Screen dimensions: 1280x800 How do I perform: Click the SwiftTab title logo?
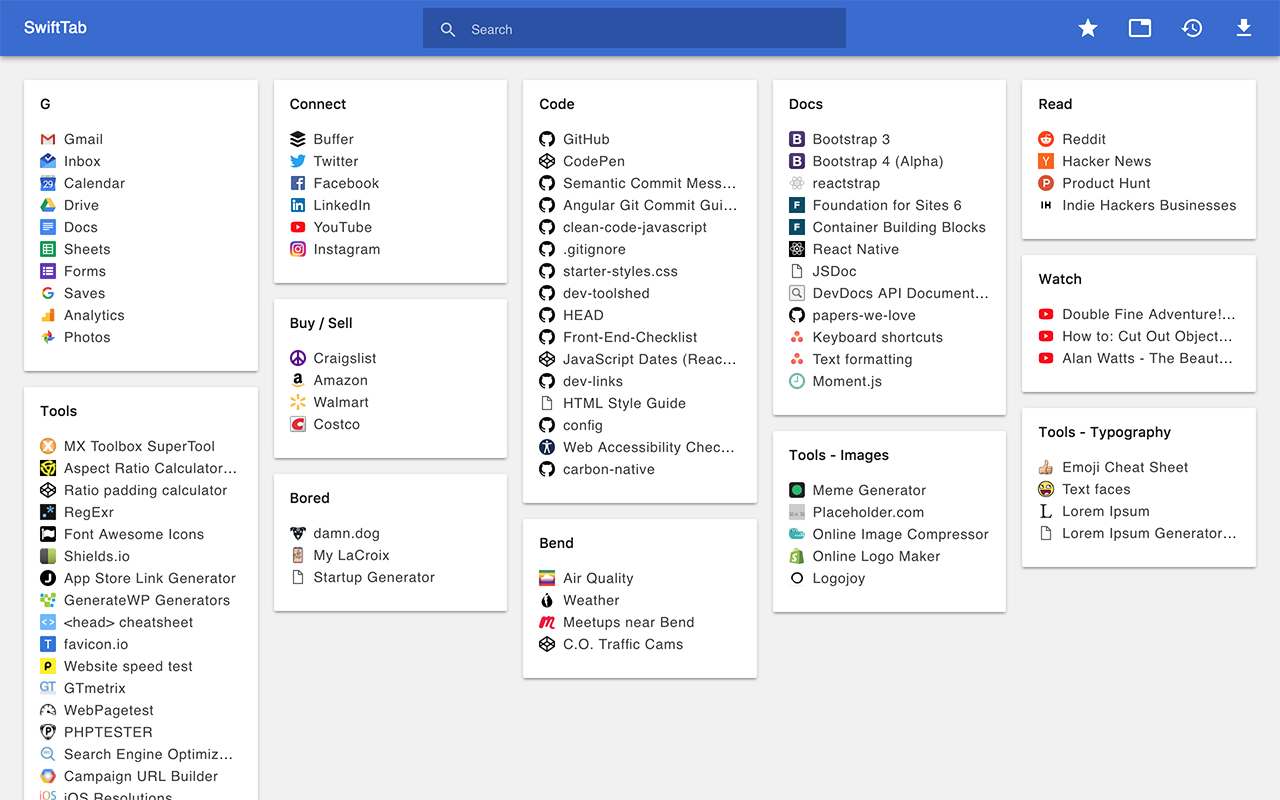(55, 27)
